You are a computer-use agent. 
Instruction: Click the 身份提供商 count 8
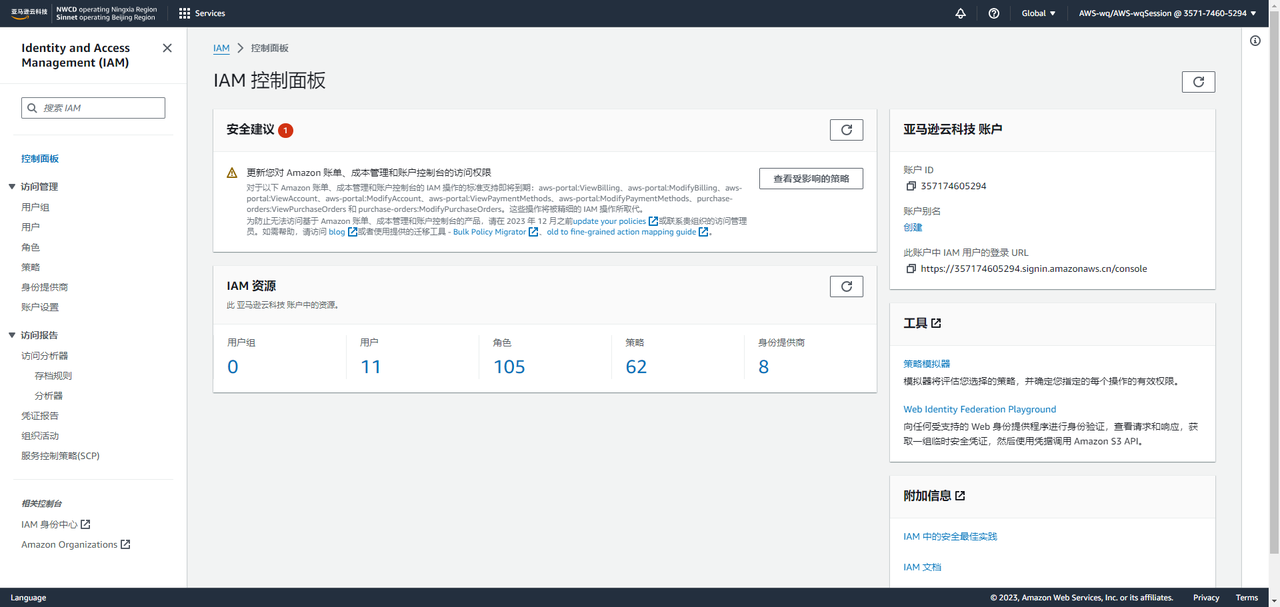(x=764, y=367)
